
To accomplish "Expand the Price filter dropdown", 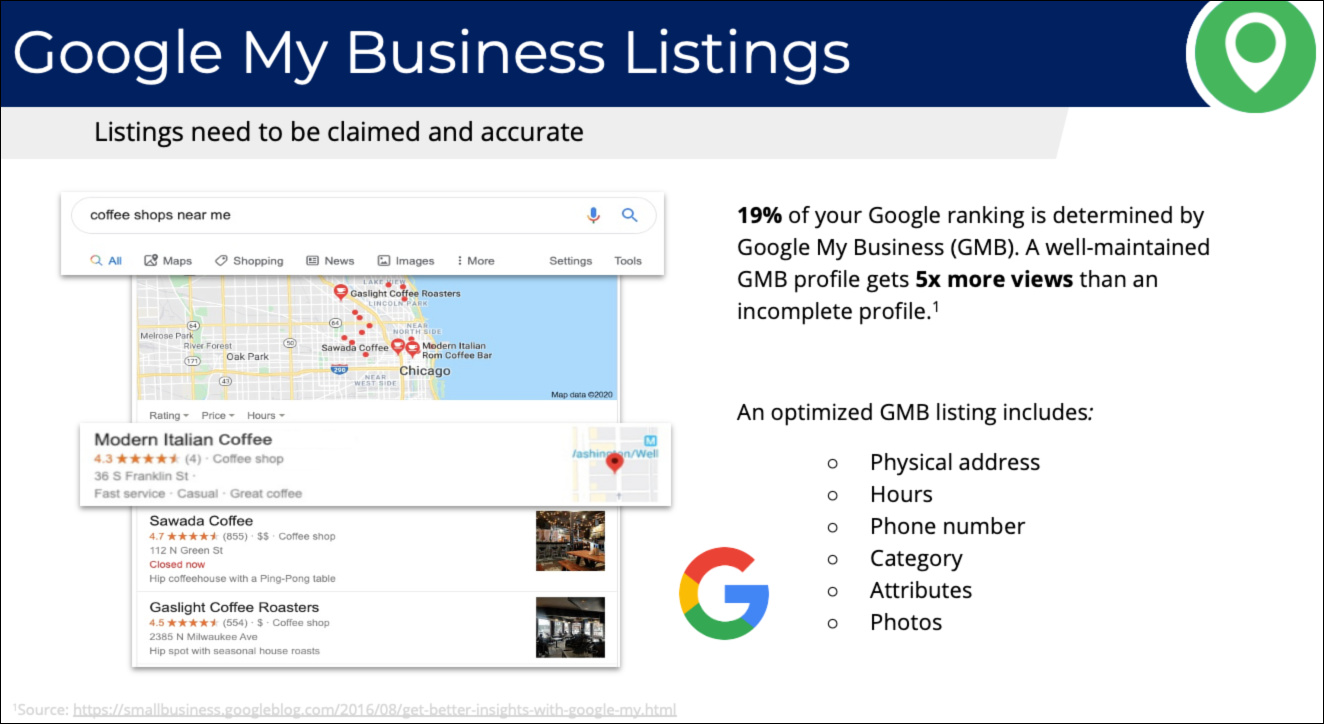I will point(217,415).
